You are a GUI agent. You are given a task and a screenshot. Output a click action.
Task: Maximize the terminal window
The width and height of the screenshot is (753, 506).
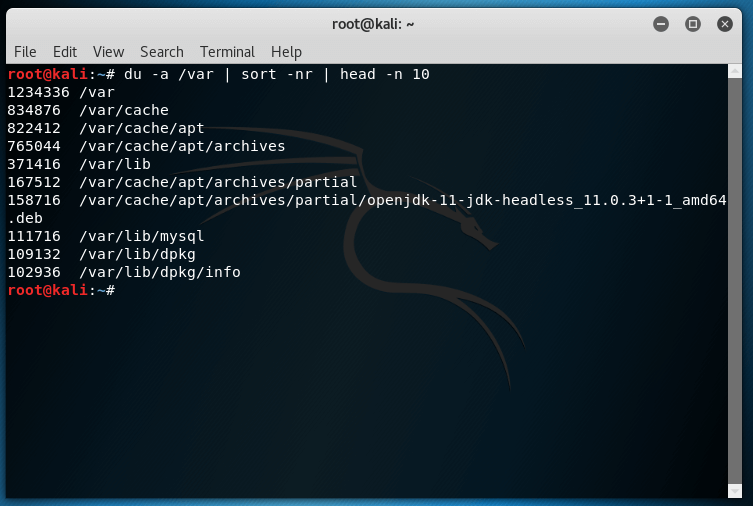(x=692, y=24)
